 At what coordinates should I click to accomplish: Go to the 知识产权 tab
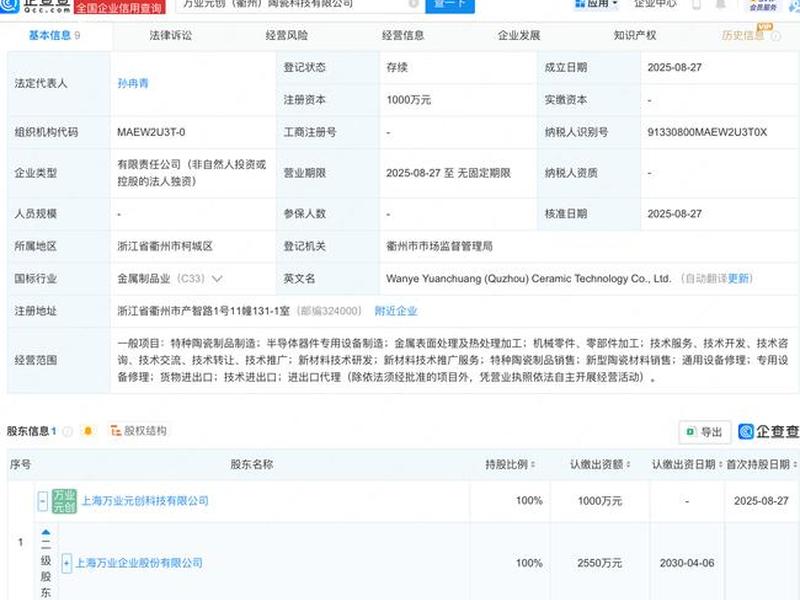(x=635, y=35)
